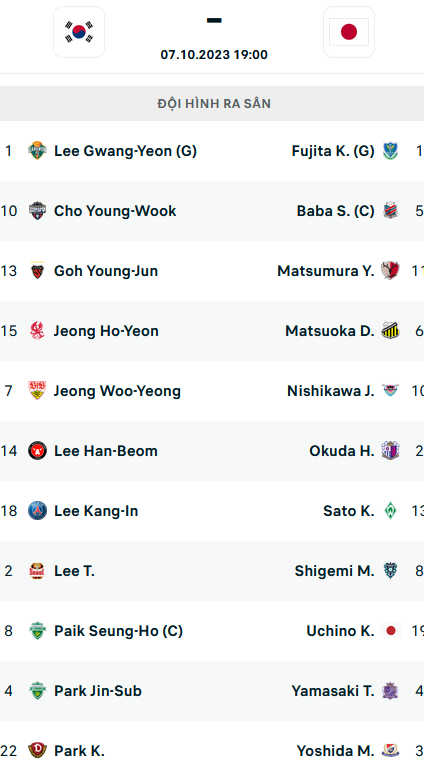Open the Japan team flag
Viewport: 424px width, 773px height.
click(x=349, y=32)
